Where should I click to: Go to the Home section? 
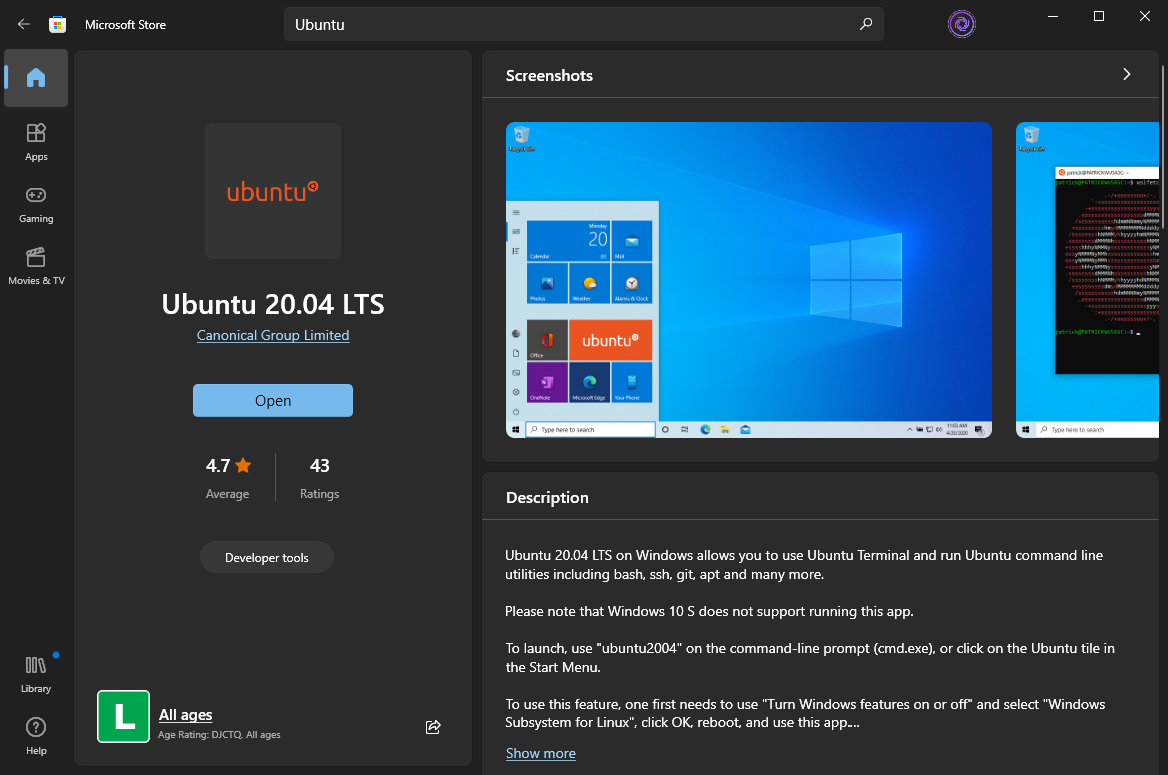pyautogui.click(x=36, y=78)
